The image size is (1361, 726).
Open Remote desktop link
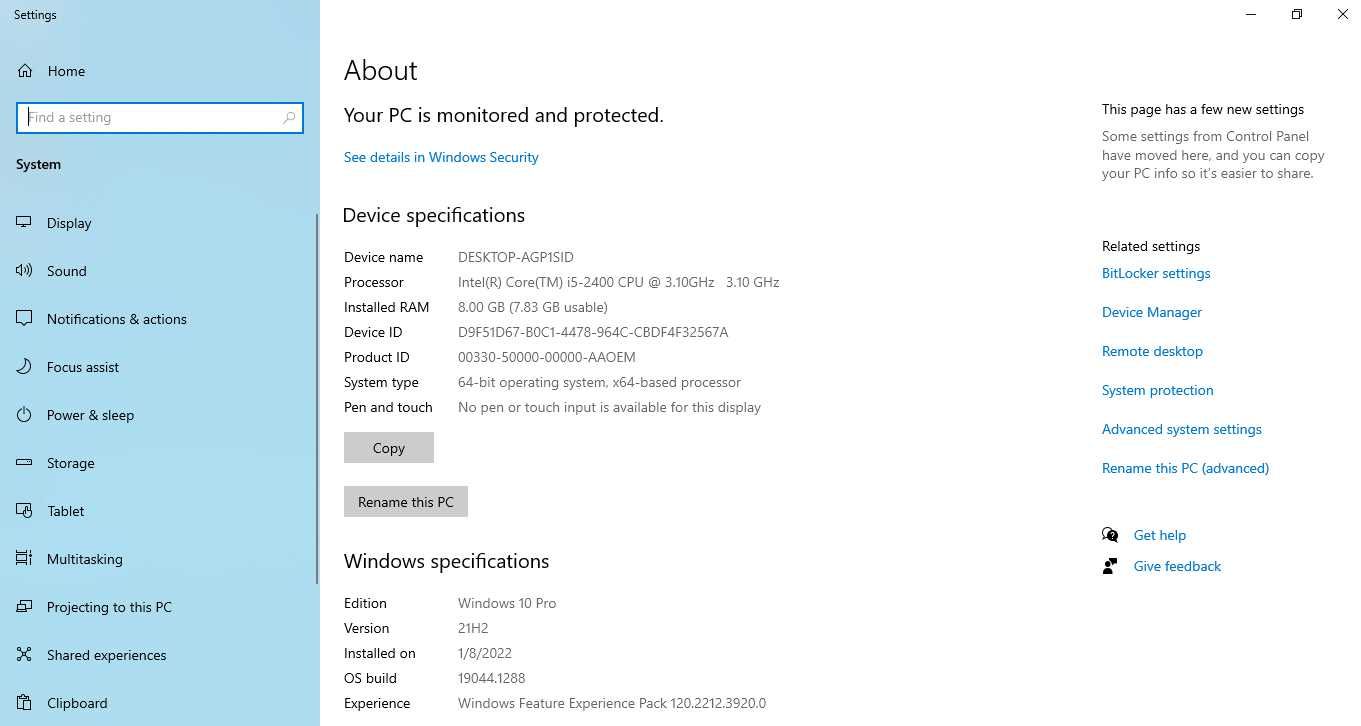click(1152, 351)
